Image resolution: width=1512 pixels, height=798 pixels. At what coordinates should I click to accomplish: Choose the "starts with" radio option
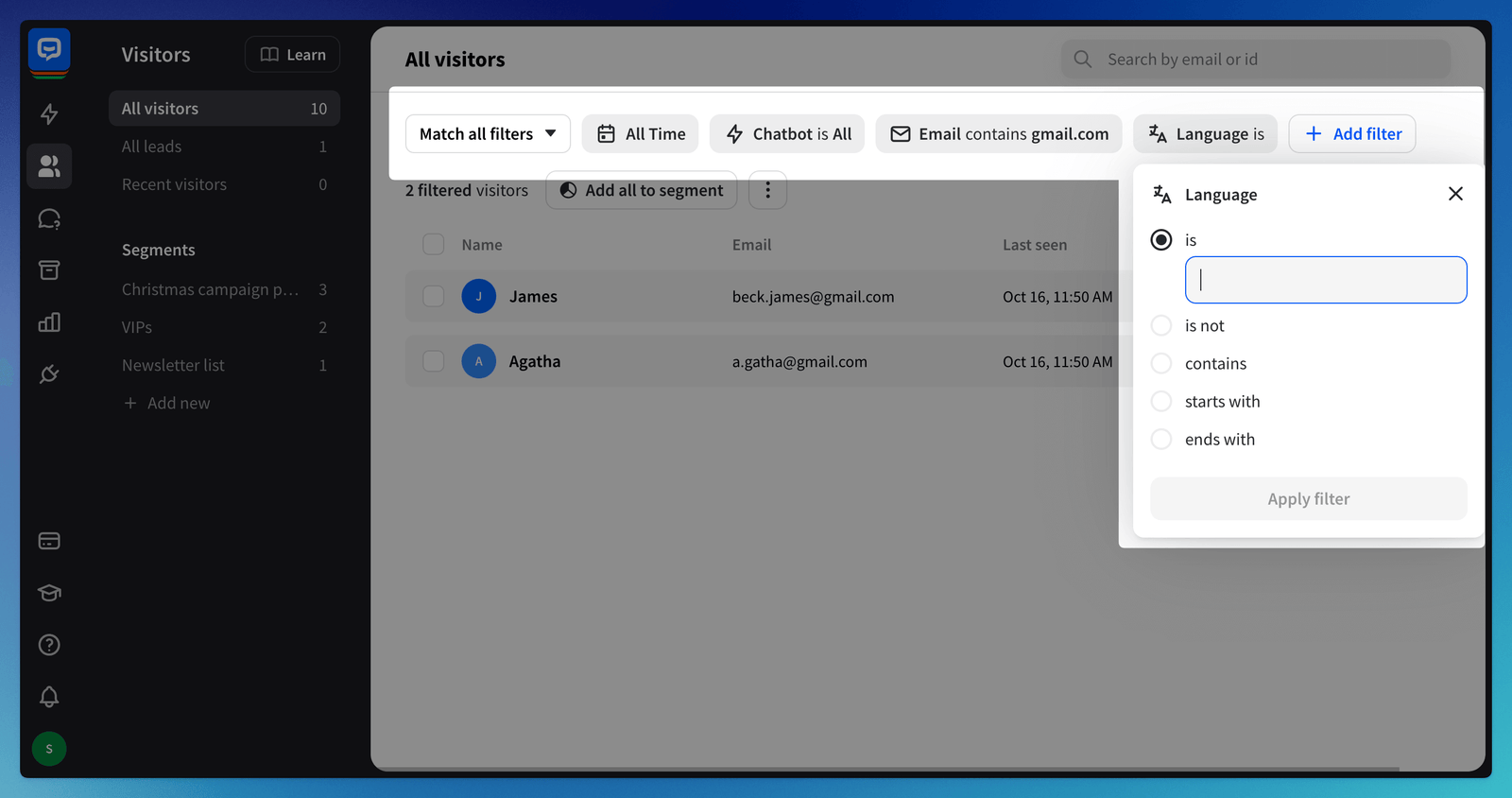(1161, 402)
